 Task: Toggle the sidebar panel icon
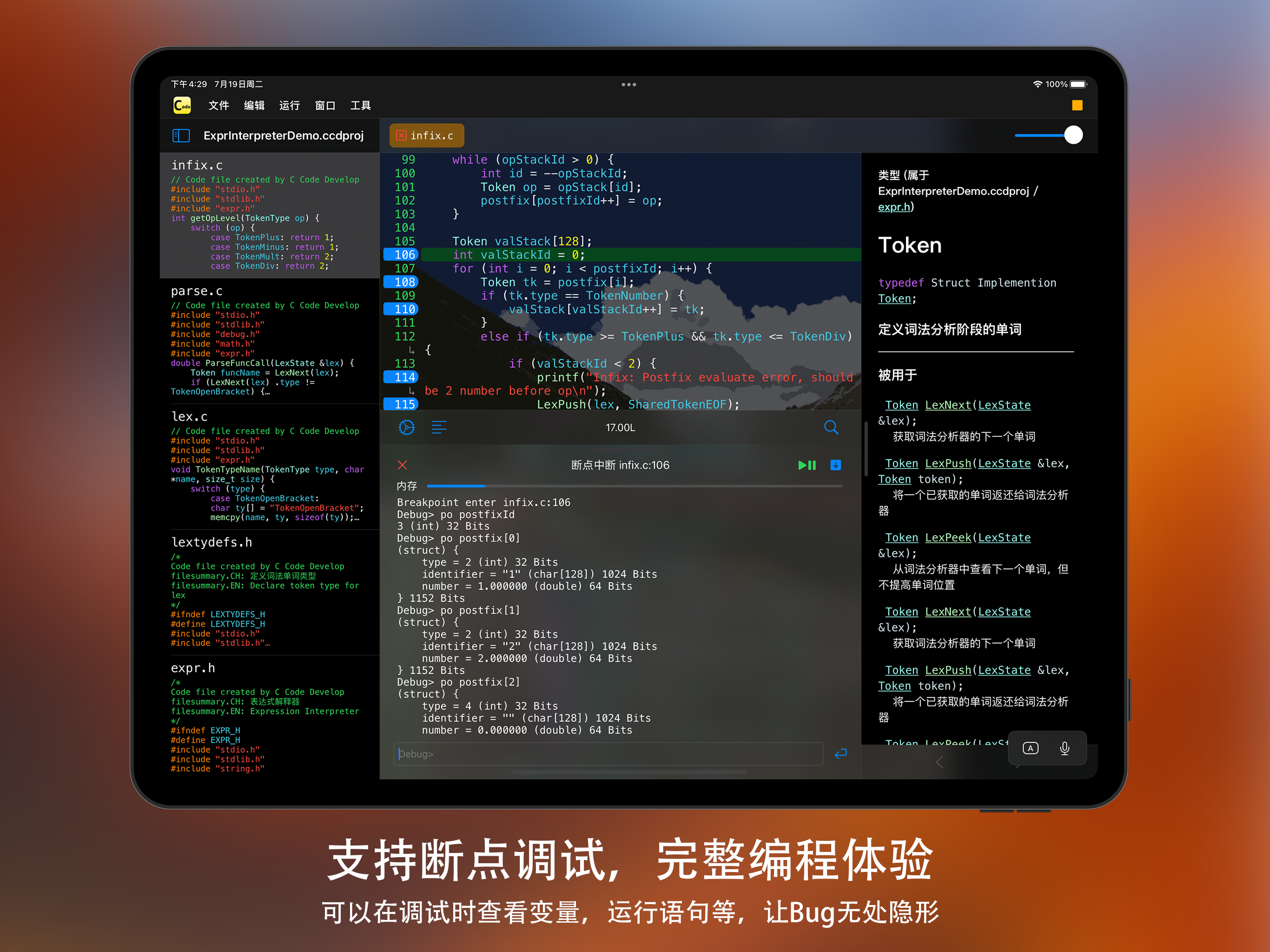pos(181,136)
